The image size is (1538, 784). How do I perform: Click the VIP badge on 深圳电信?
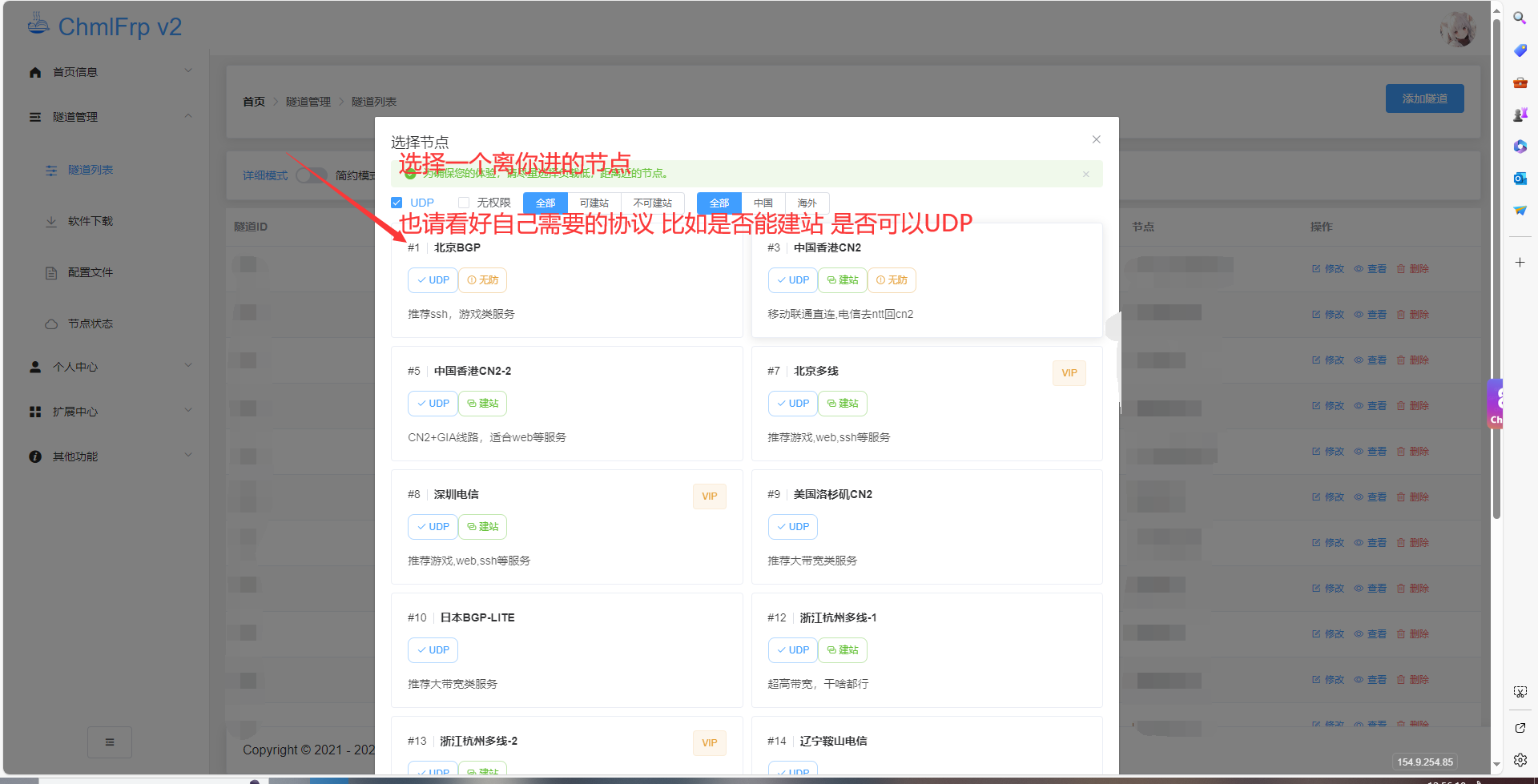click(710, 497)
